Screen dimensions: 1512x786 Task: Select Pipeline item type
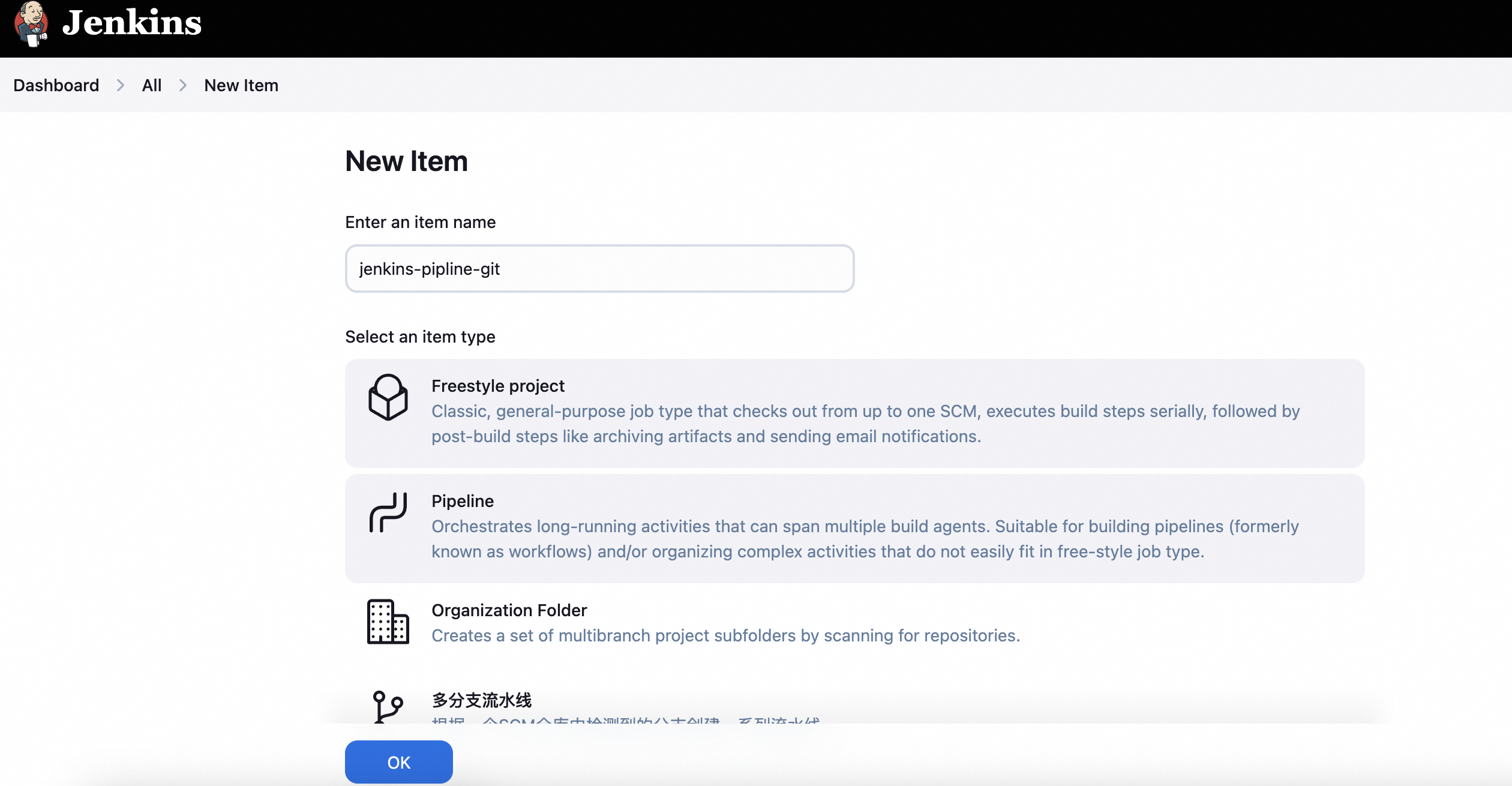coord(463,501)
